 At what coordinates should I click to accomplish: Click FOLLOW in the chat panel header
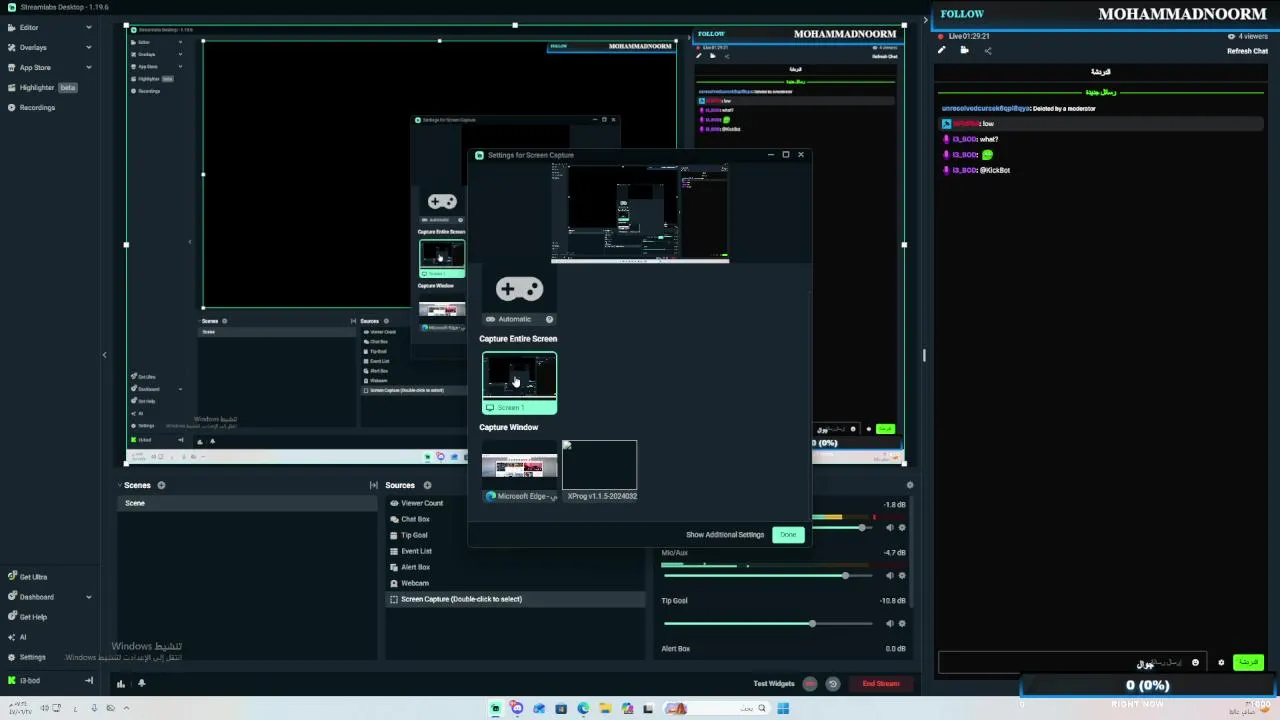click(x=962, y=14)
